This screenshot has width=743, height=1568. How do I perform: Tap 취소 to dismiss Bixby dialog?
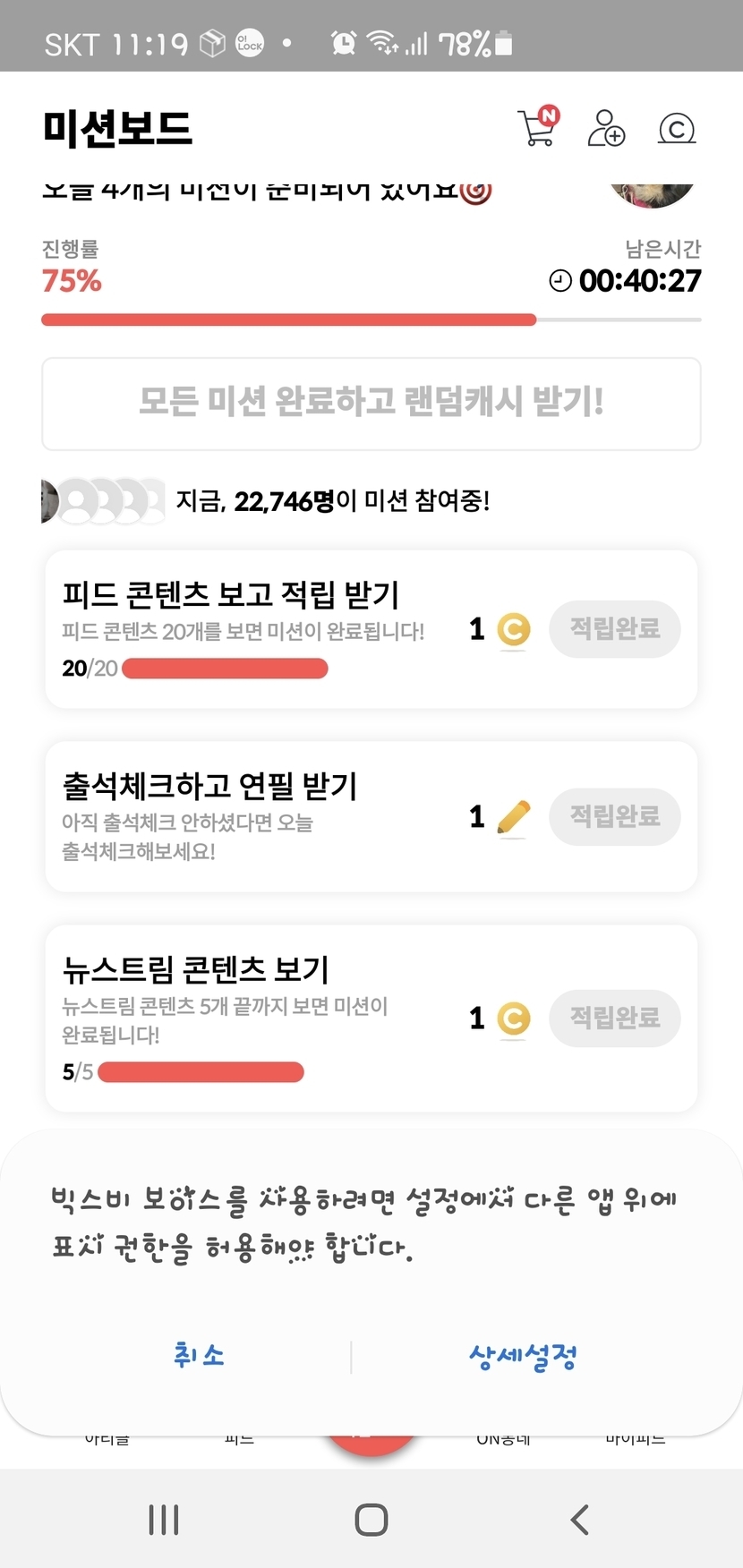tap(199, 1356)
